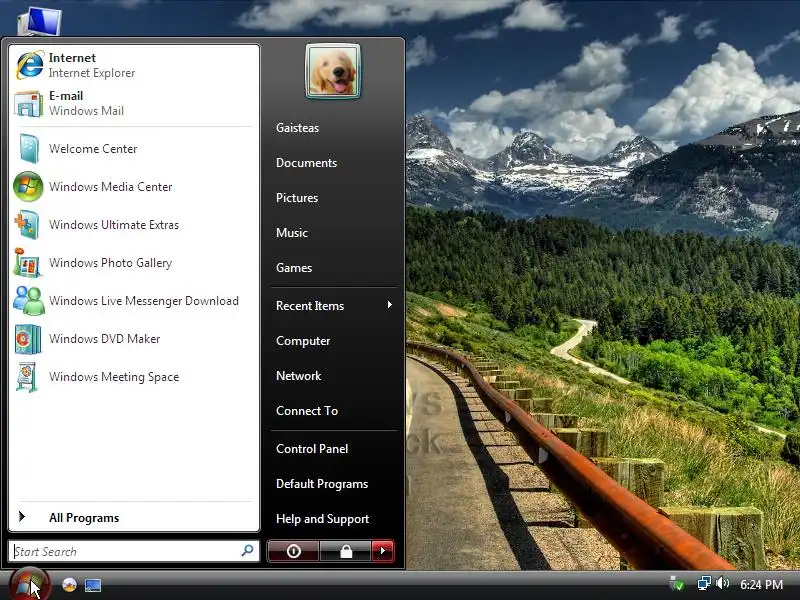Click the 'Windows Meeting Space' text
This screenshot has width=800, height=600.
pyautogui.click(x=114, y=377)
